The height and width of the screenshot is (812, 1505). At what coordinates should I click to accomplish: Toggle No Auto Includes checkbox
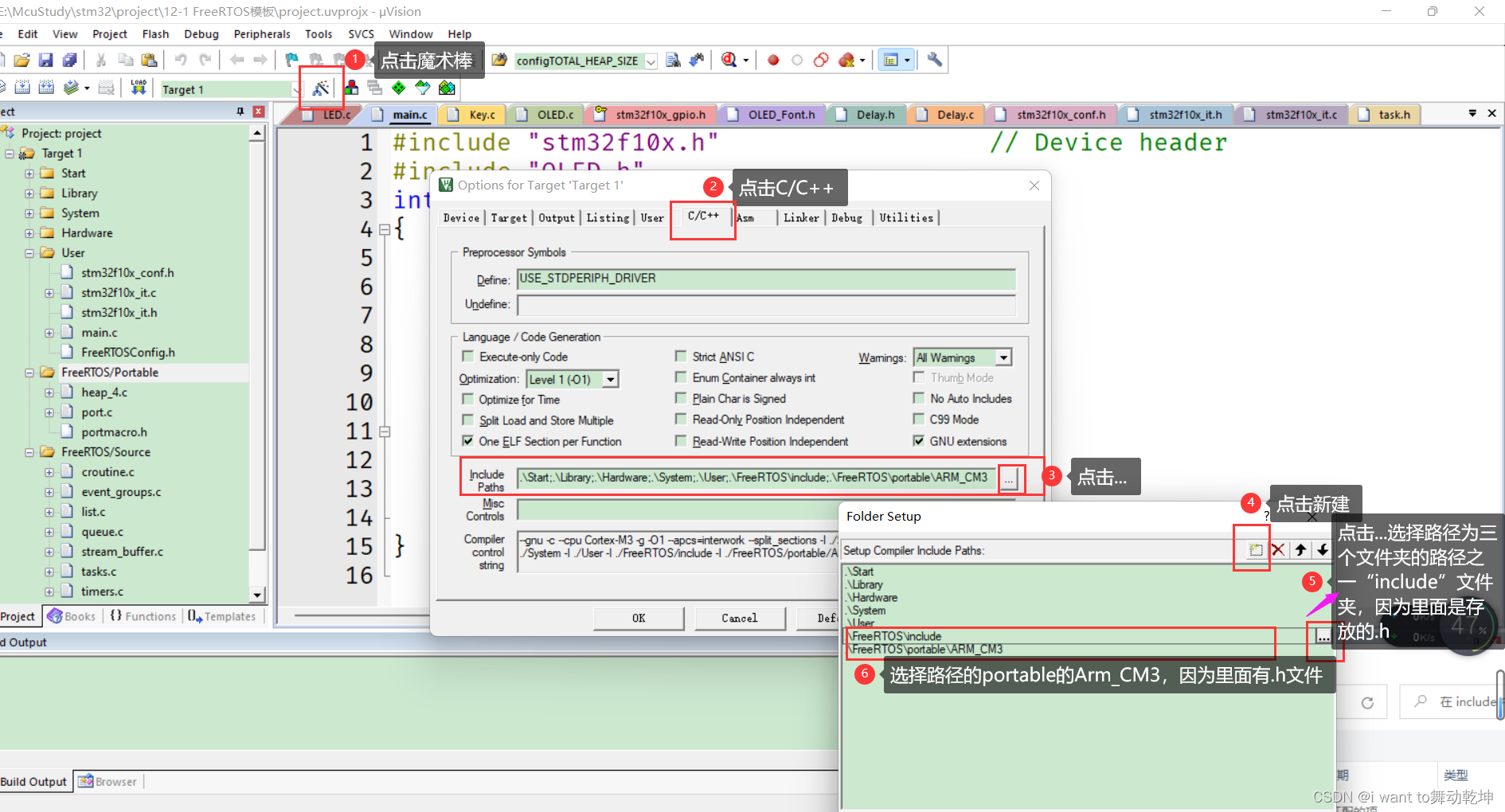(919, 398)
